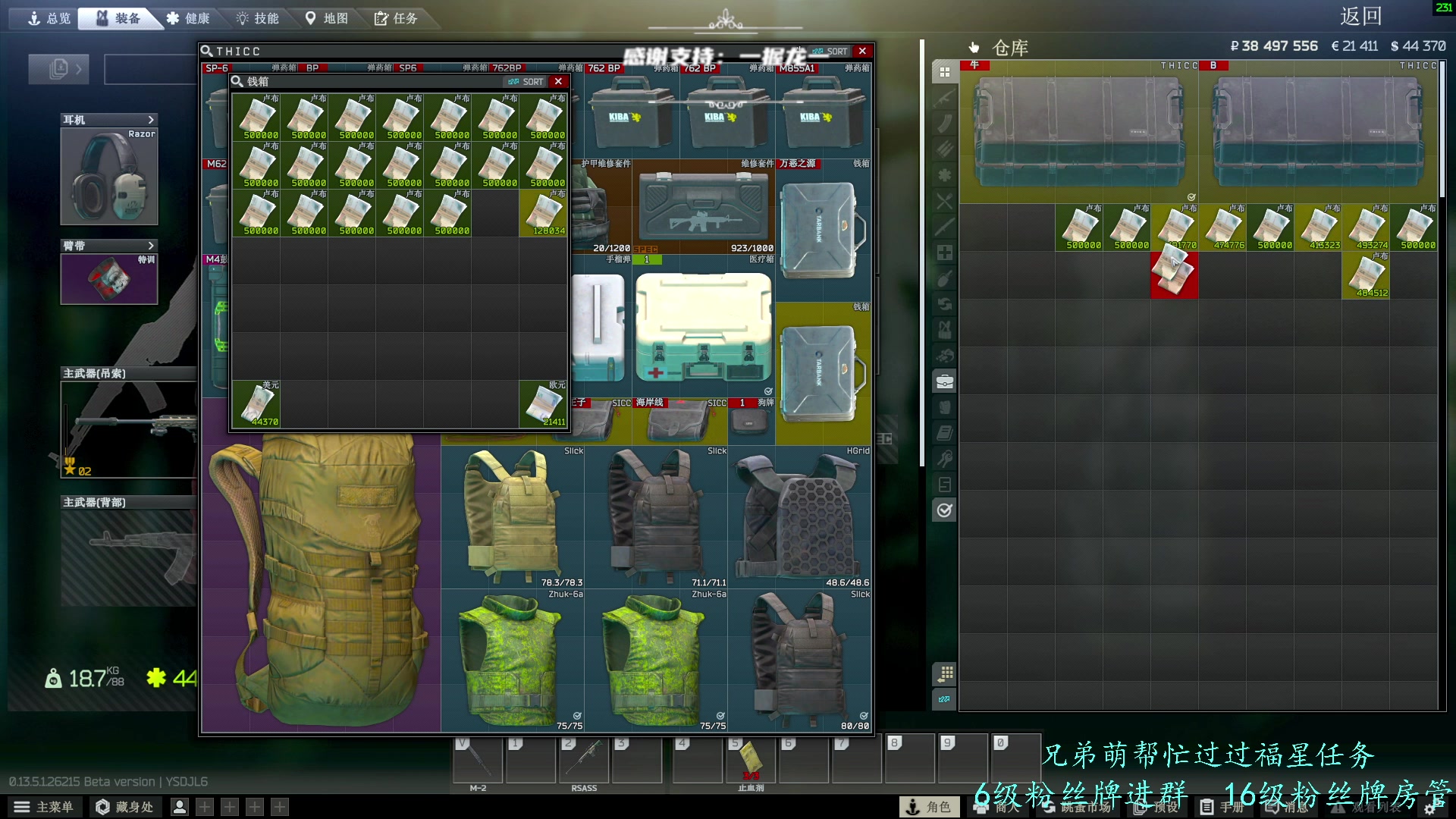Screen dimensions: 1456x819
Task: Open the 总览 tab
Action: 49,18
